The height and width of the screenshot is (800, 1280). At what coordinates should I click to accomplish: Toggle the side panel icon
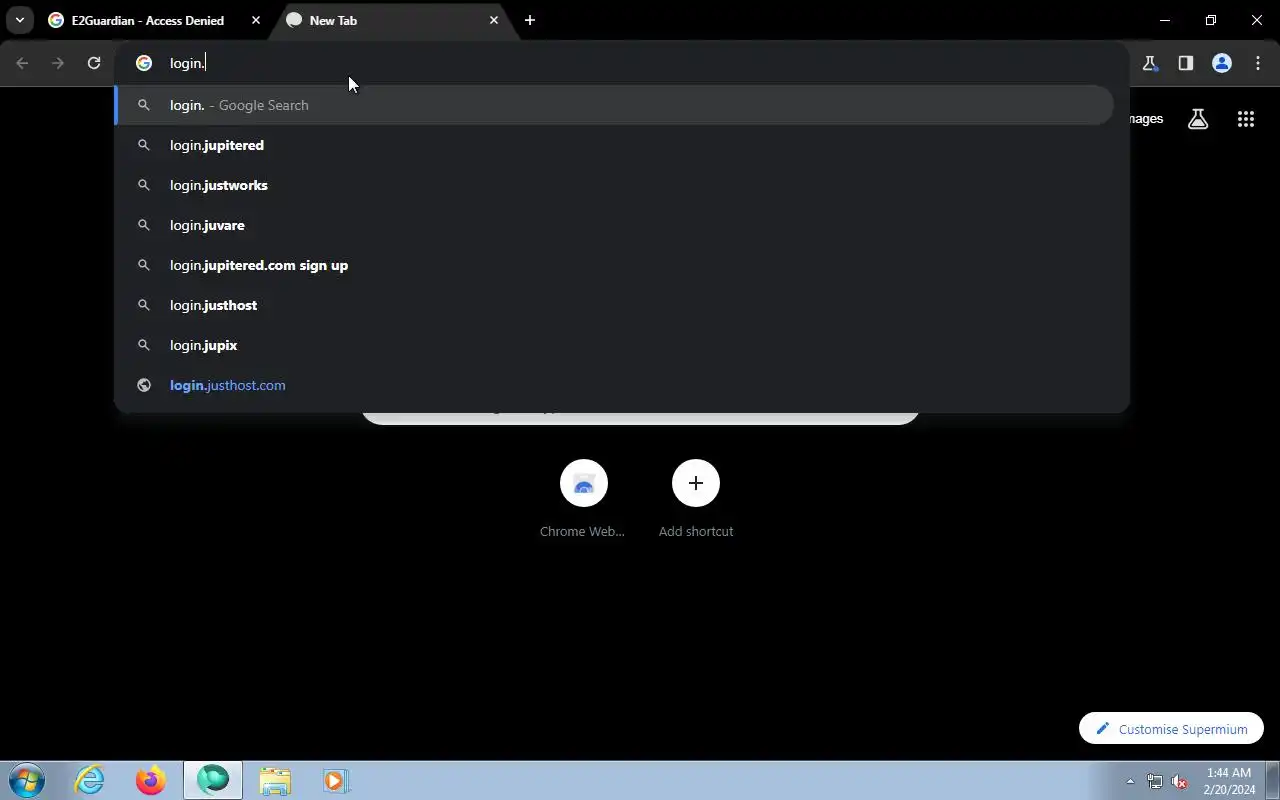click(1185, 63)
